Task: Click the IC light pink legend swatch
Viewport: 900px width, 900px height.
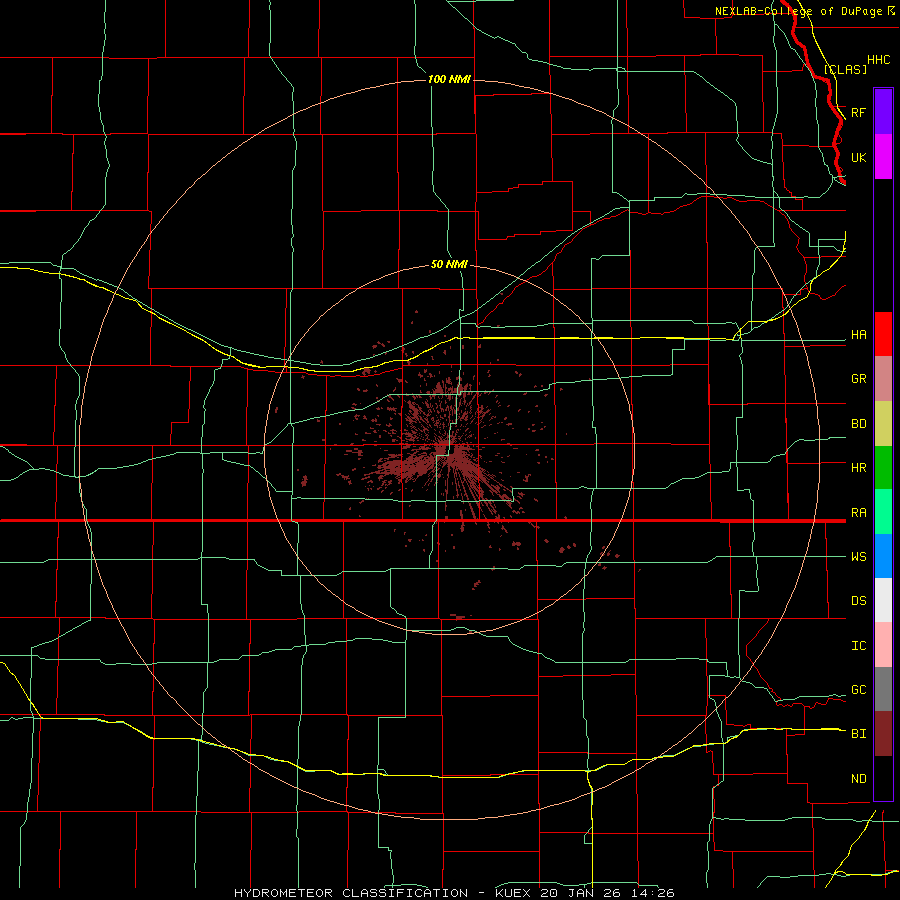Action: (x=883, y=645)
